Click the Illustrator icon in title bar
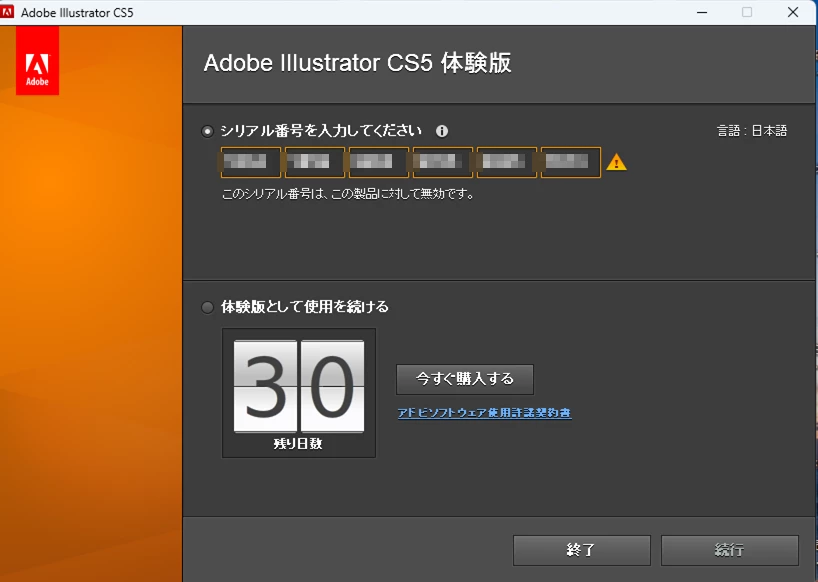Image resolution: width=818 pixels, height=582 pixels. [7, 12]
